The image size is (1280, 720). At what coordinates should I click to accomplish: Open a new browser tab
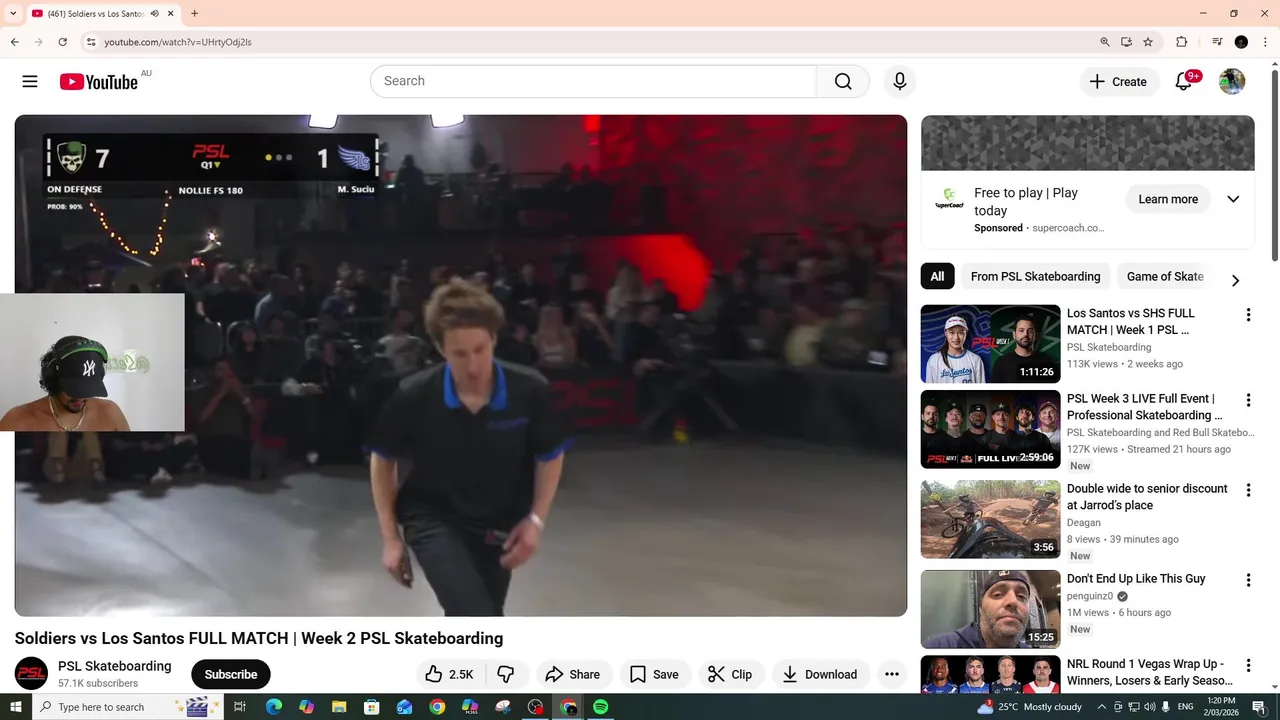tap(194, 14)
